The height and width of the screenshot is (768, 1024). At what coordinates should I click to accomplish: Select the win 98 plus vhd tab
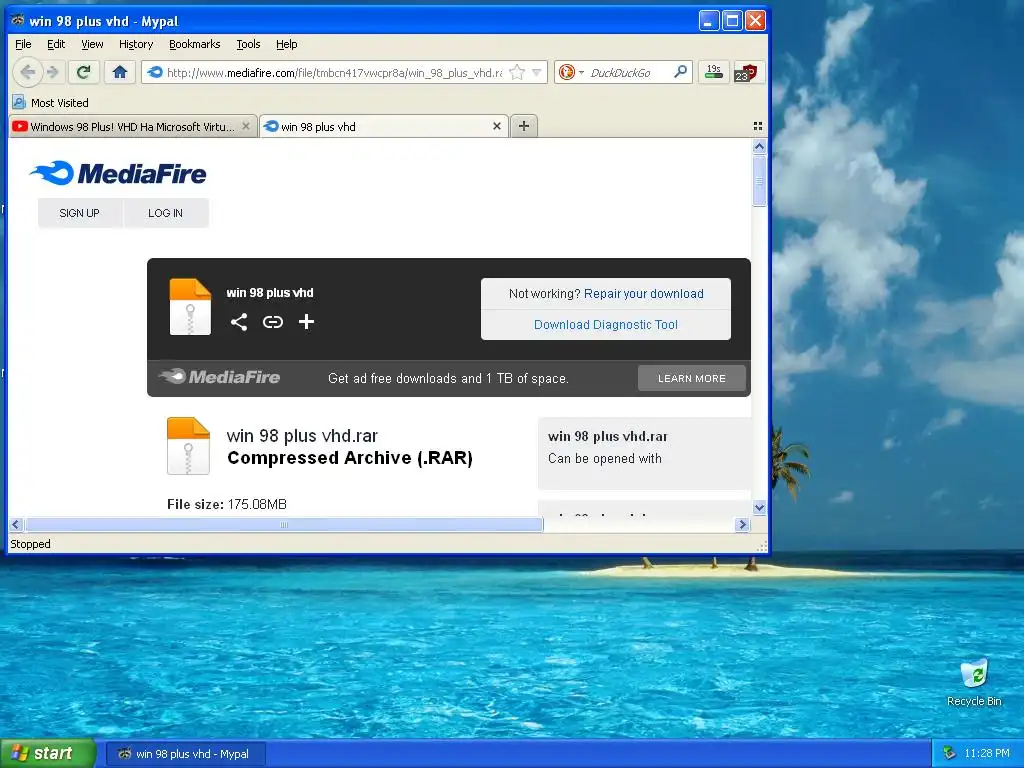pyautogui.click(x=383, y=127)
